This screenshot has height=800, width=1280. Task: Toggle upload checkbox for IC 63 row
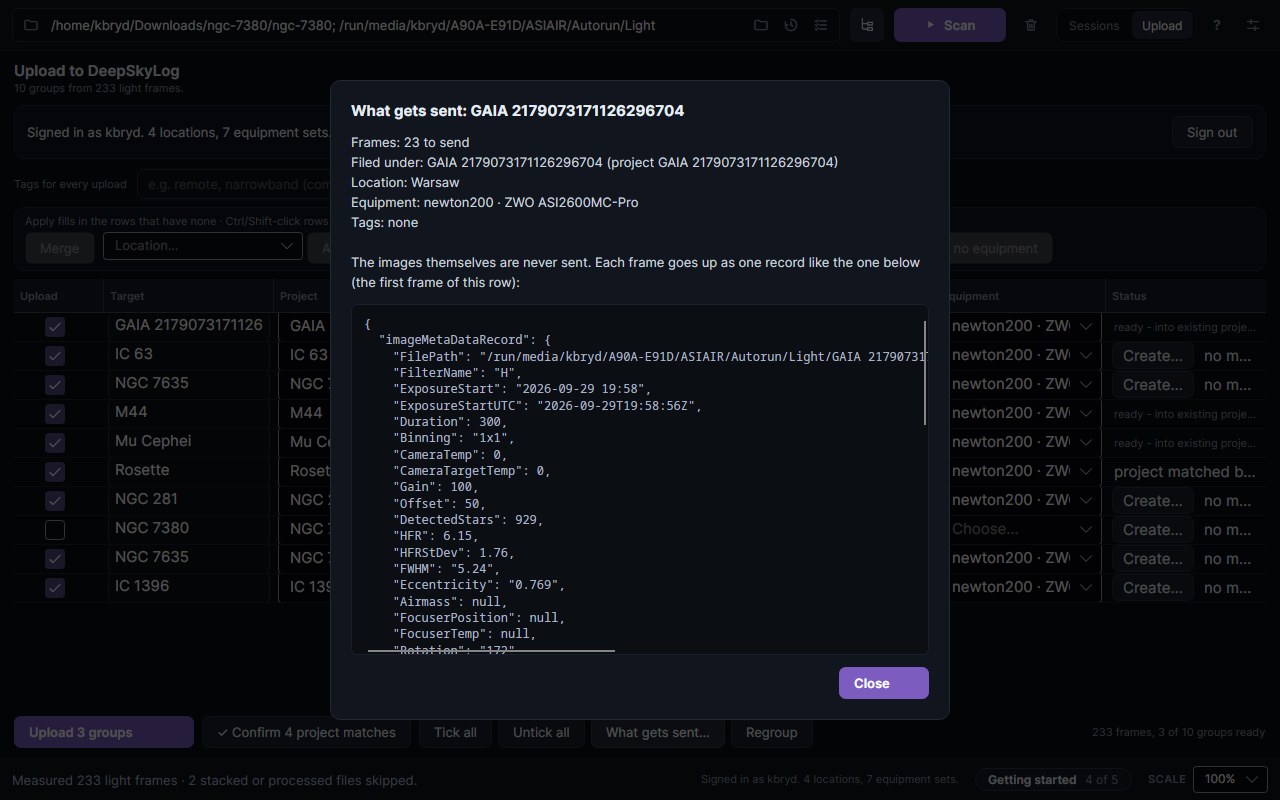[55, 356]
